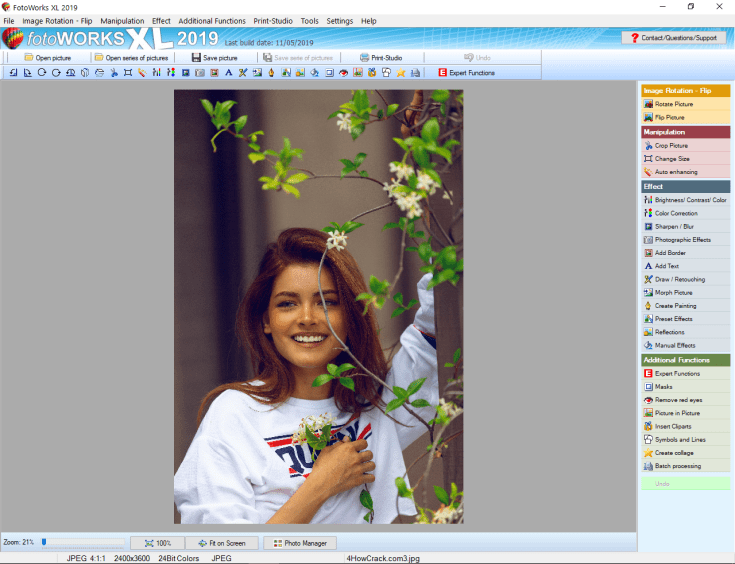Image resolution: width=735 pixels, height=564 pixels.
Task: Select the Crop scissors icon in the toolbar
Action: click(x=113, y=73)
